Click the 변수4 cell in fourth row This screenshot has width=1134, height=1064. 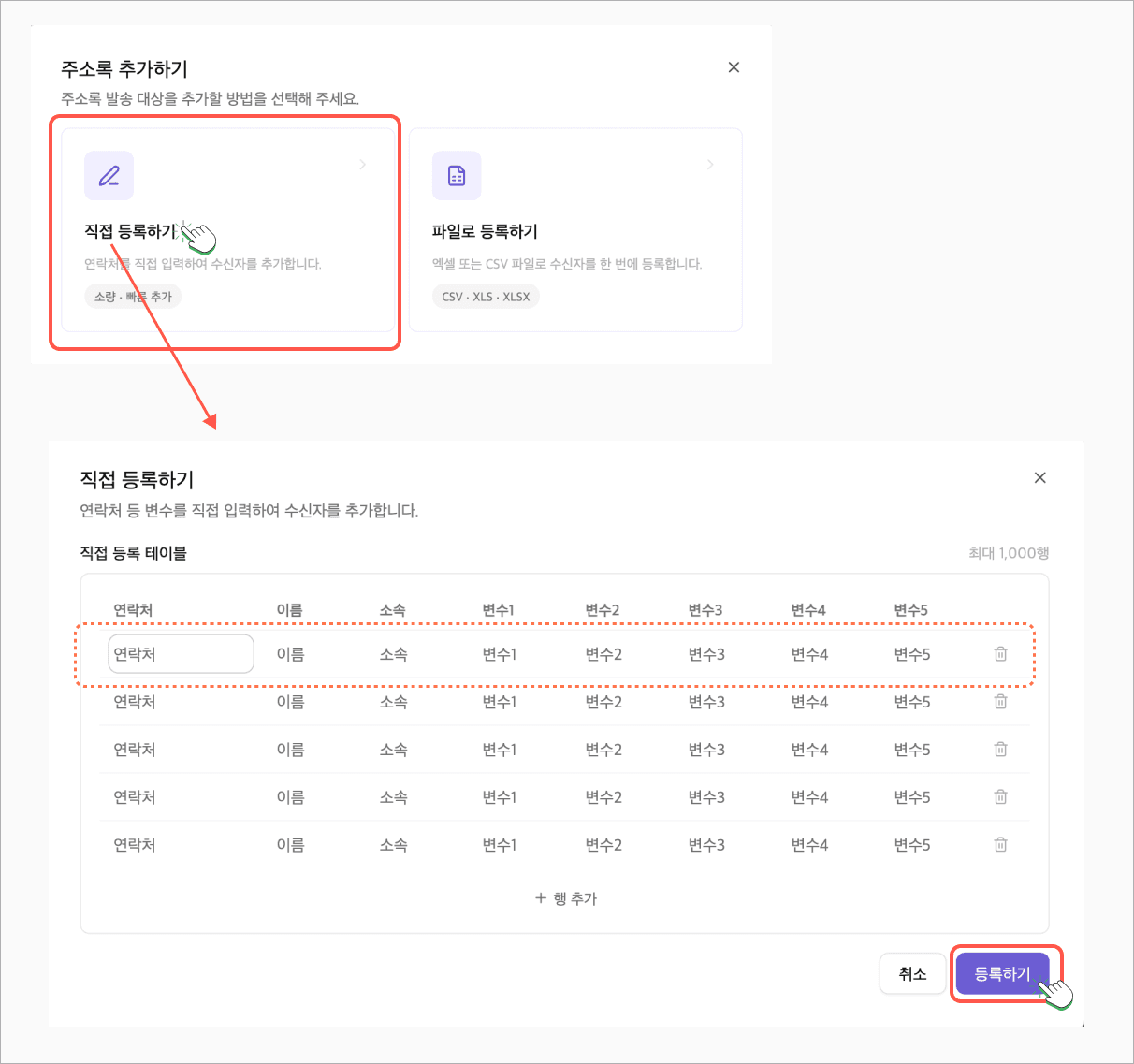[809, 797]
